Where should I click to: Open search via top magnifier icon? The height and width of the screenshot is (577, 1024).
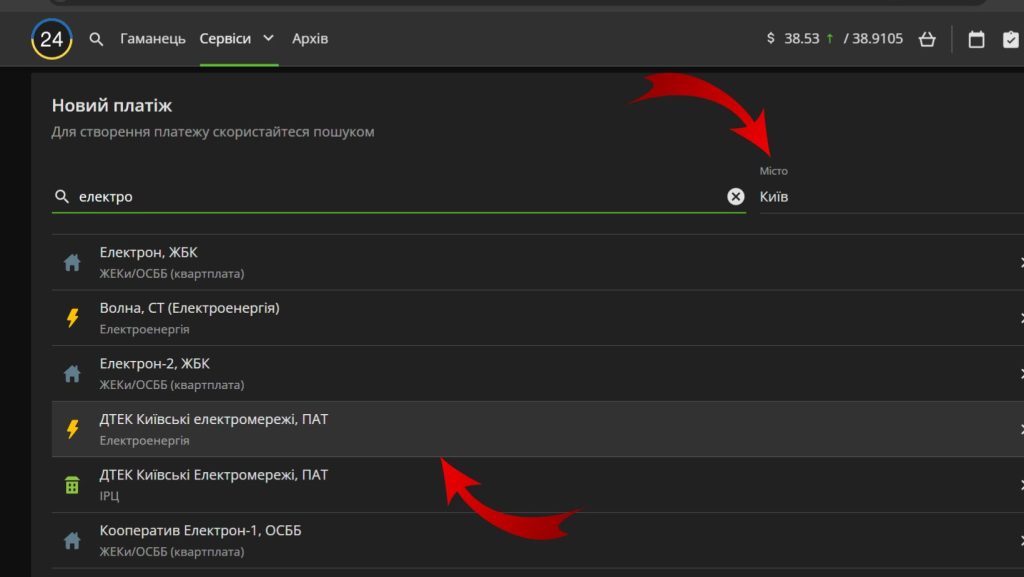96,39
